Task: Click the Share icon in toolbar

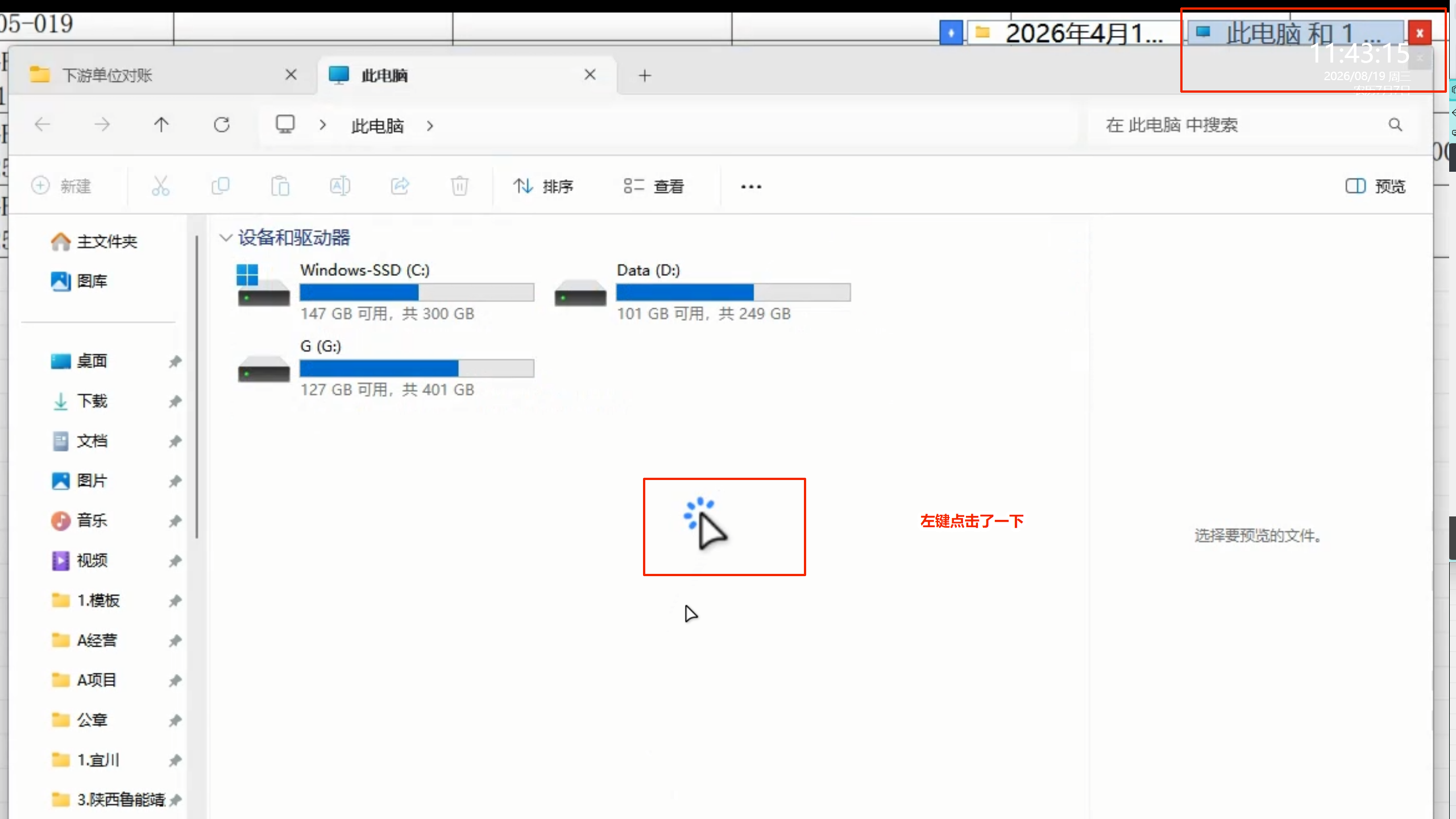Action: tap(400, 186)
